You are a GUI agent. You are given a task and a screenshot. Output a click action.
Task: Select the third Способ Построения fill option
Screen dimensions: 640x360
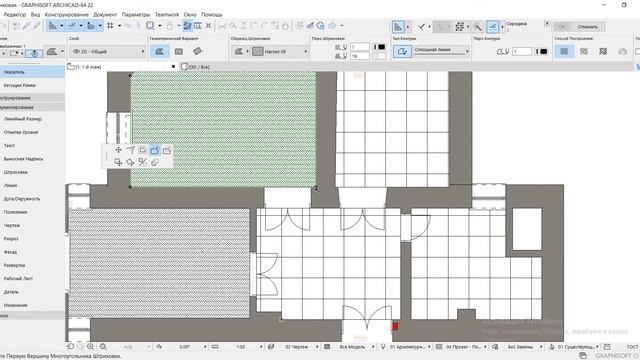pyautogui.click(x=603, y=51)
